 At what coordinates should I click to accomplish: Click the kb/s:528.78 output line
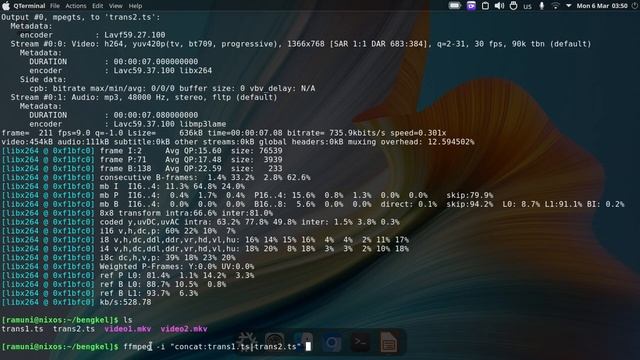tap(125, 302)
